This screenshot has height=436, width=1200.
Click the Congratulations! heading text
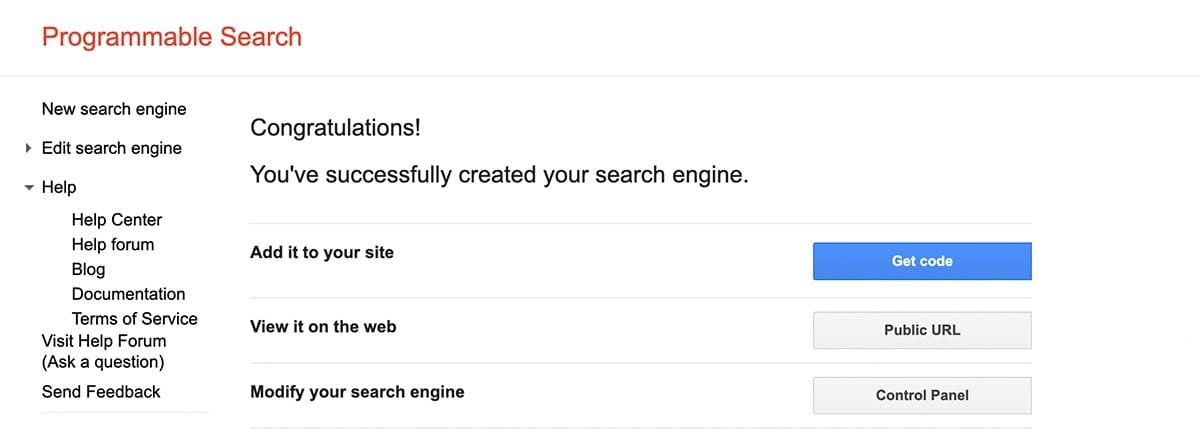336,128
